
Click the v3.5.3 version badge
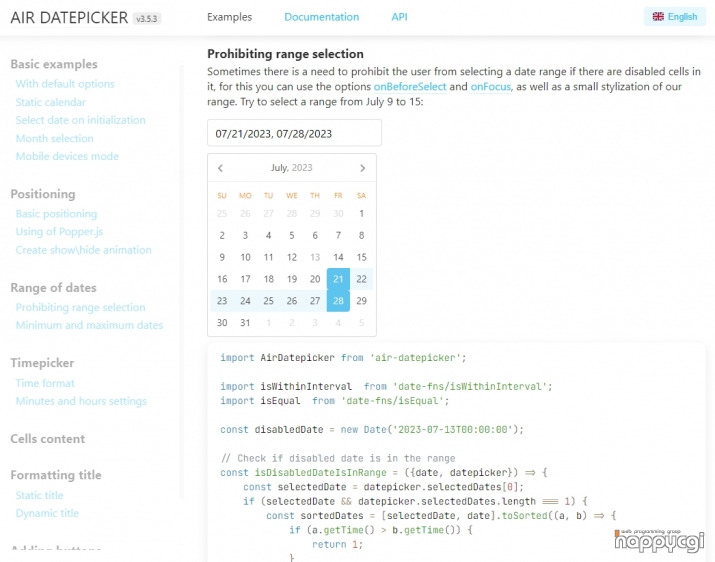tap(147, 19)
